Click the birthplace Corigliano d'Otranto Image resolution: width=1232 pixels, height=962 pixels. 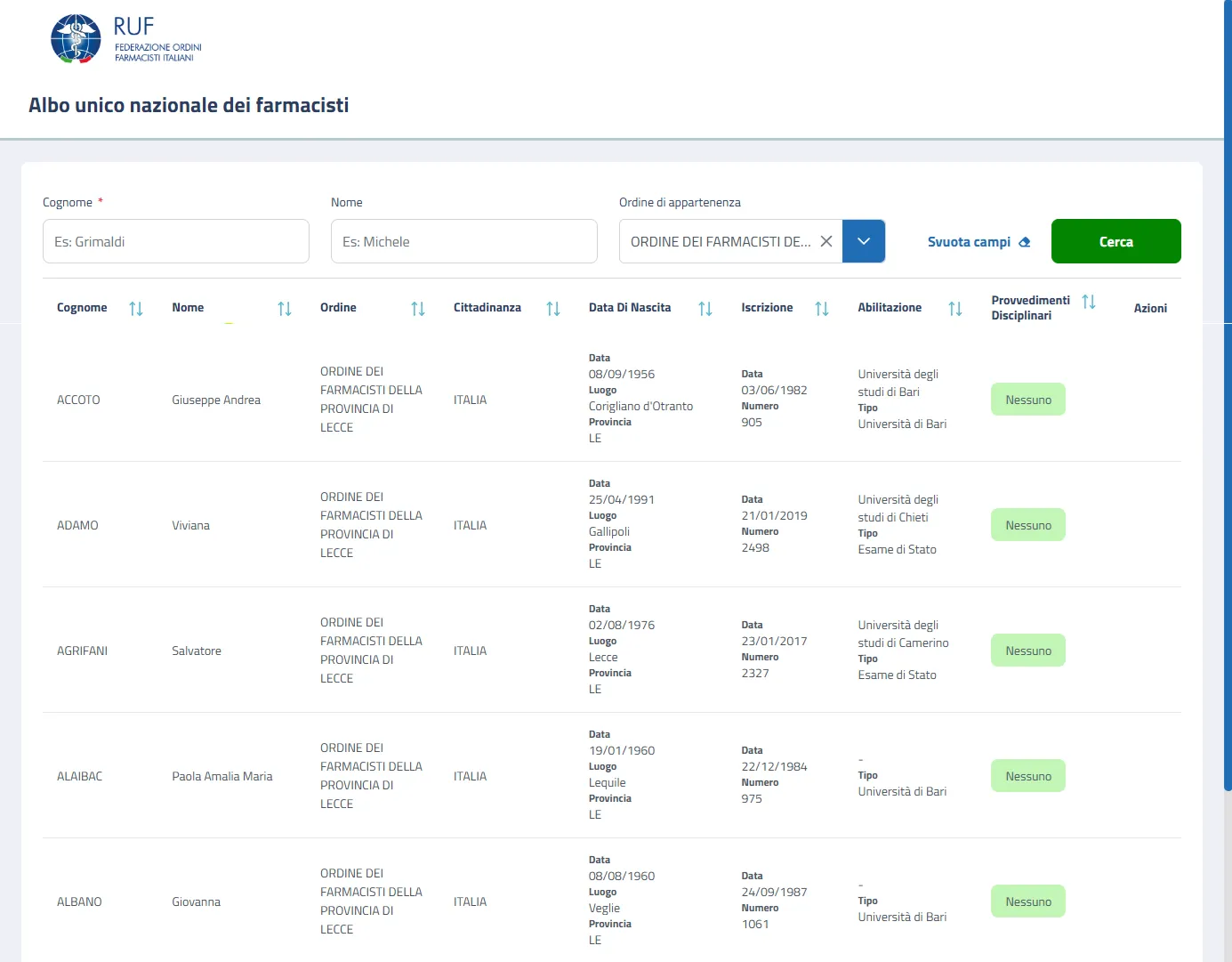[x=640, y=406]
